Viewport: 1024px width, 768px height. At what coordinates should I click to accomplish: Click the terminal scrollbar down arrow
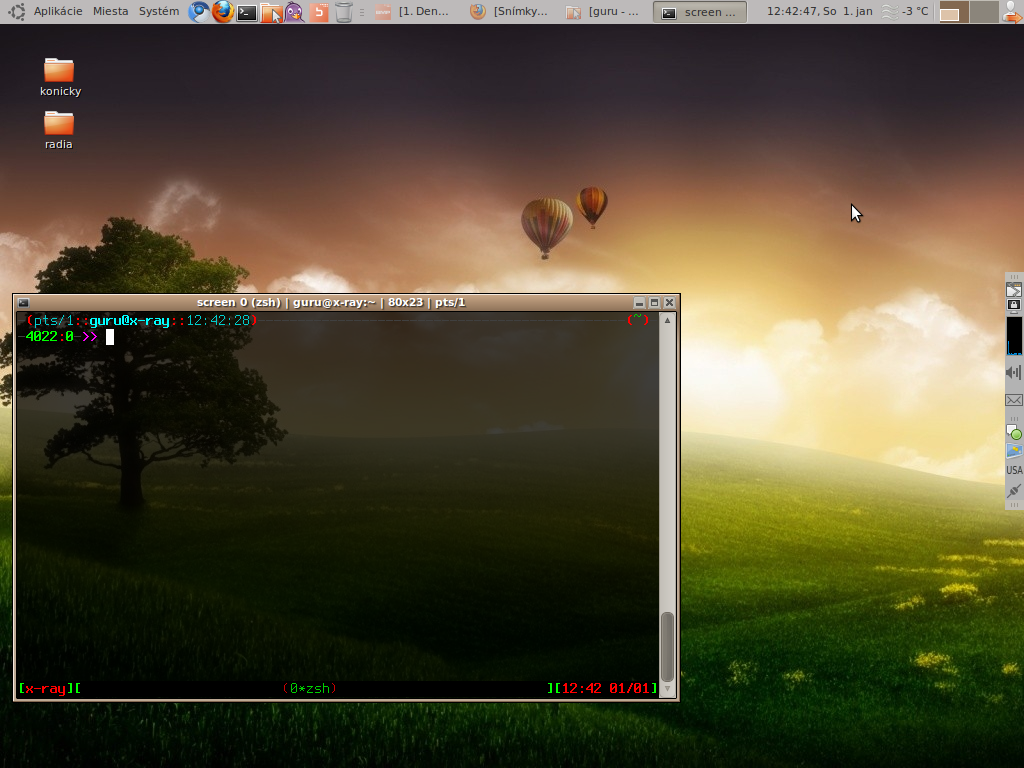tap(667, 688)
